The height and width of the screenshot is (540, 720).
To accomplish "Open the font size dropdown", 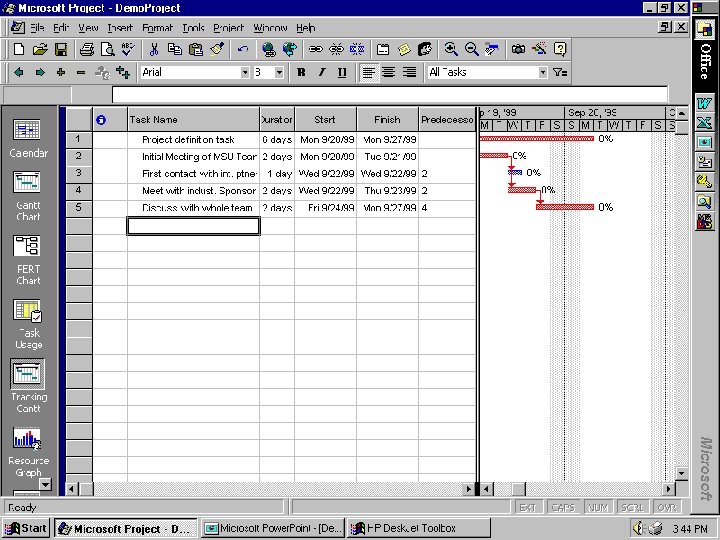I will pyautogui.click(x=279, y=72).
